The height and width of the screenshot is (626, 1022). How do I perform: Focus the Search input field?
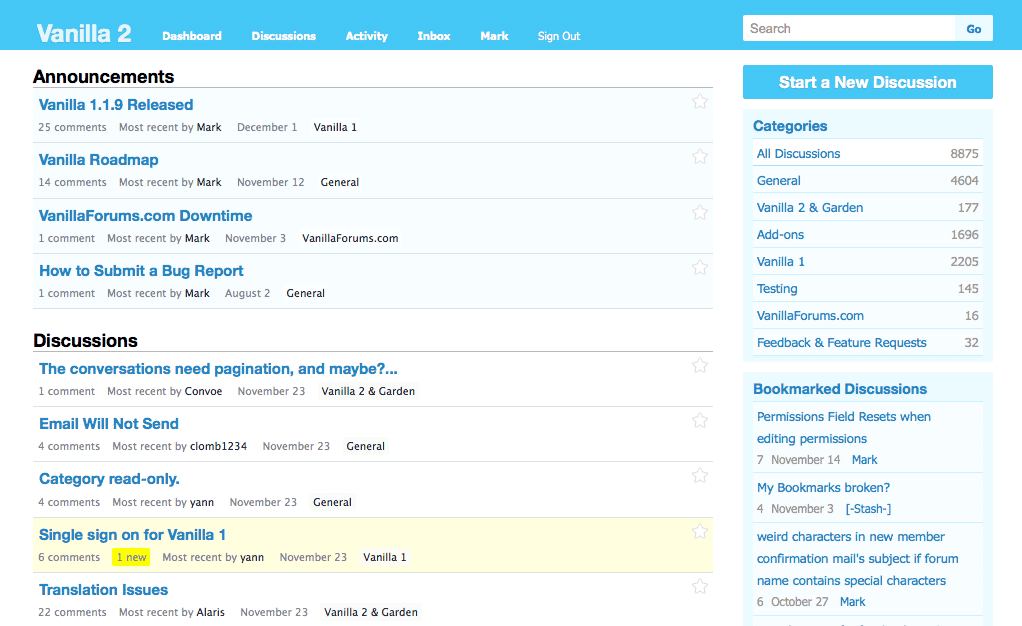click(849, 29)
